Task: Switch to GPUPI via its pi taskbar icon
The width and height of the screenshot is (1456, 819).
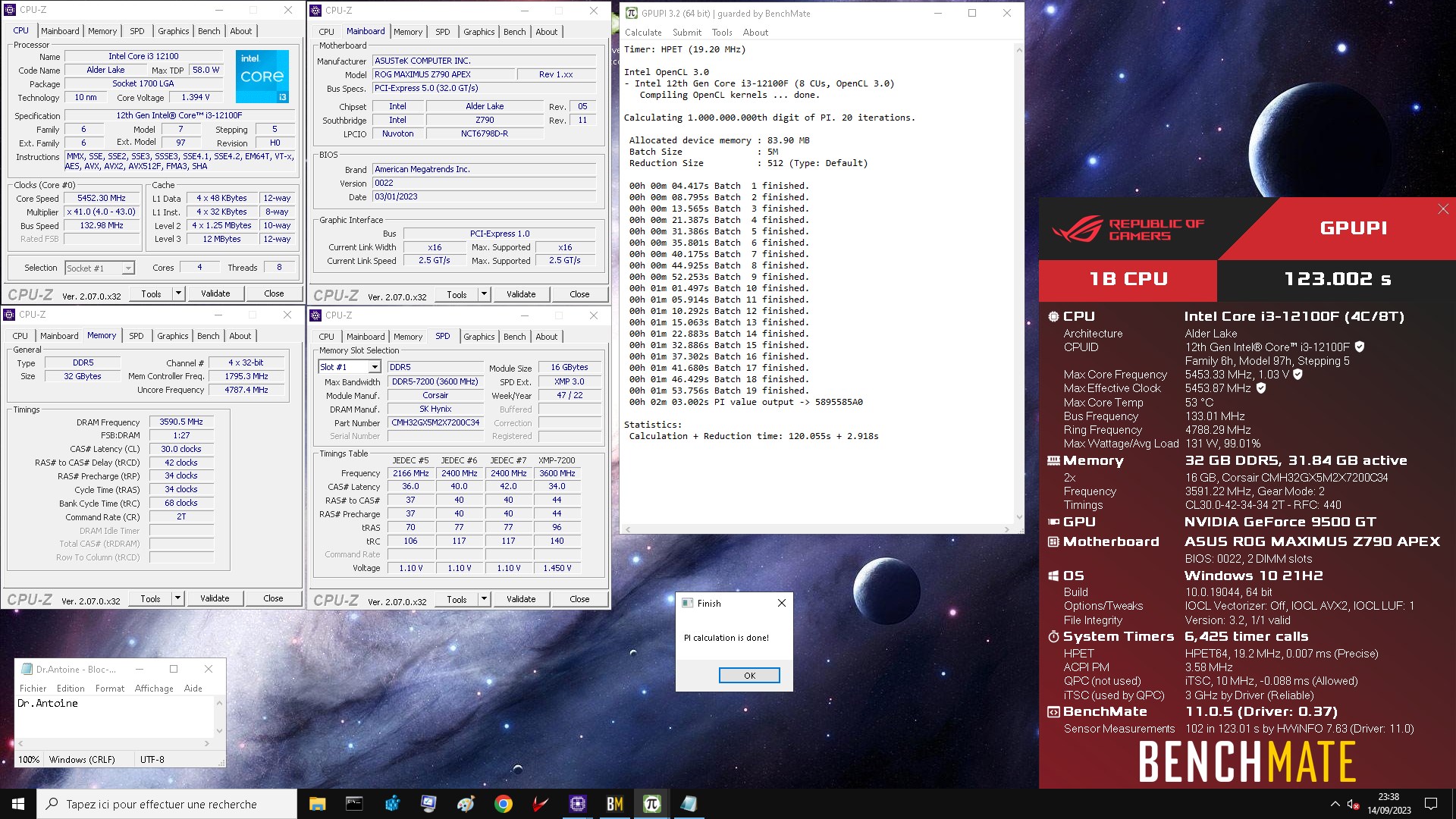Action: click(651, 804)
